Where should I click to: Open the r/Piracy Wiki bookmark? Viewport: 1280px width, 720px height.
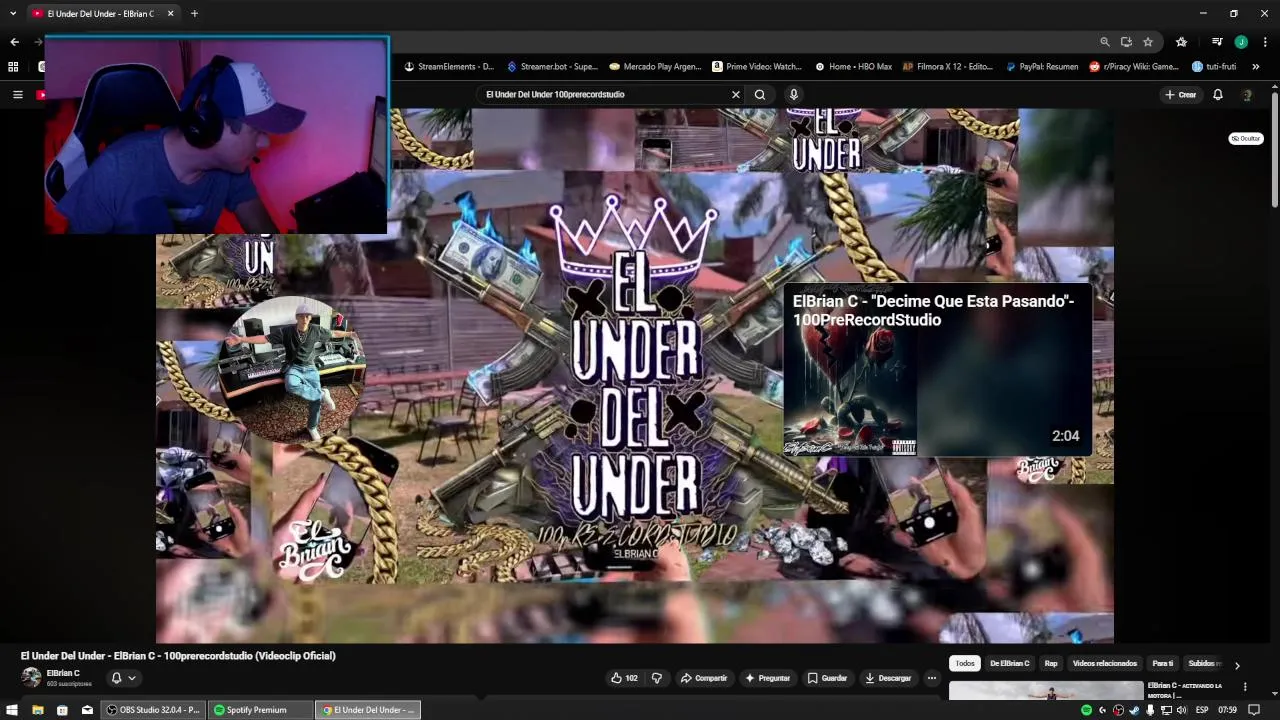coord(1134,67)
